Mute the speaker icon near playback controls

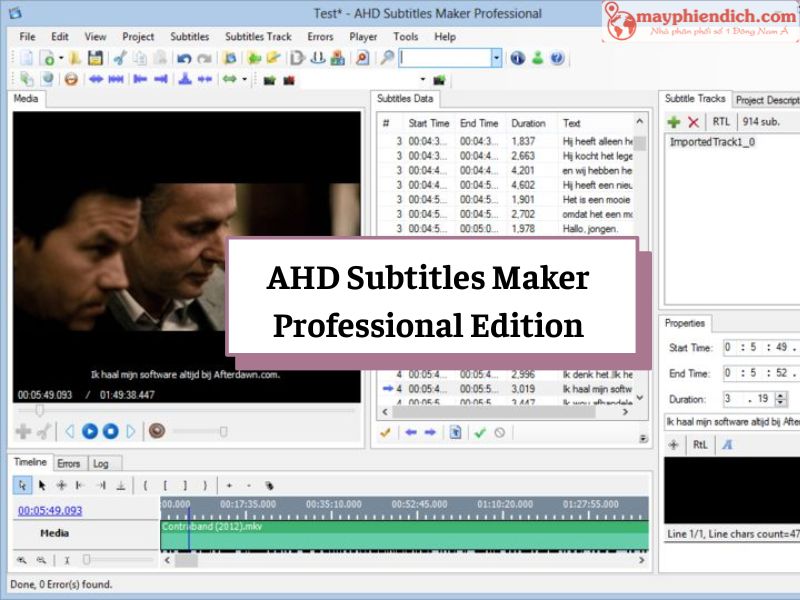pyautogui.click(x=157, y=432)
